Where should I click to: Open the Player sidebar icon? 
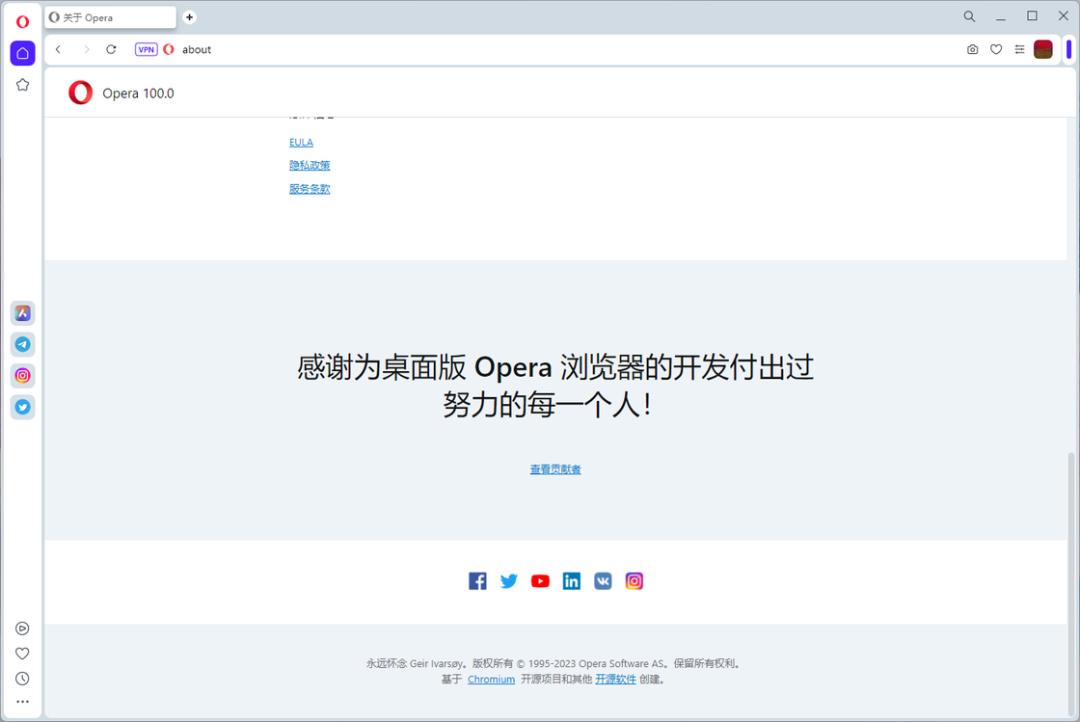22,628
